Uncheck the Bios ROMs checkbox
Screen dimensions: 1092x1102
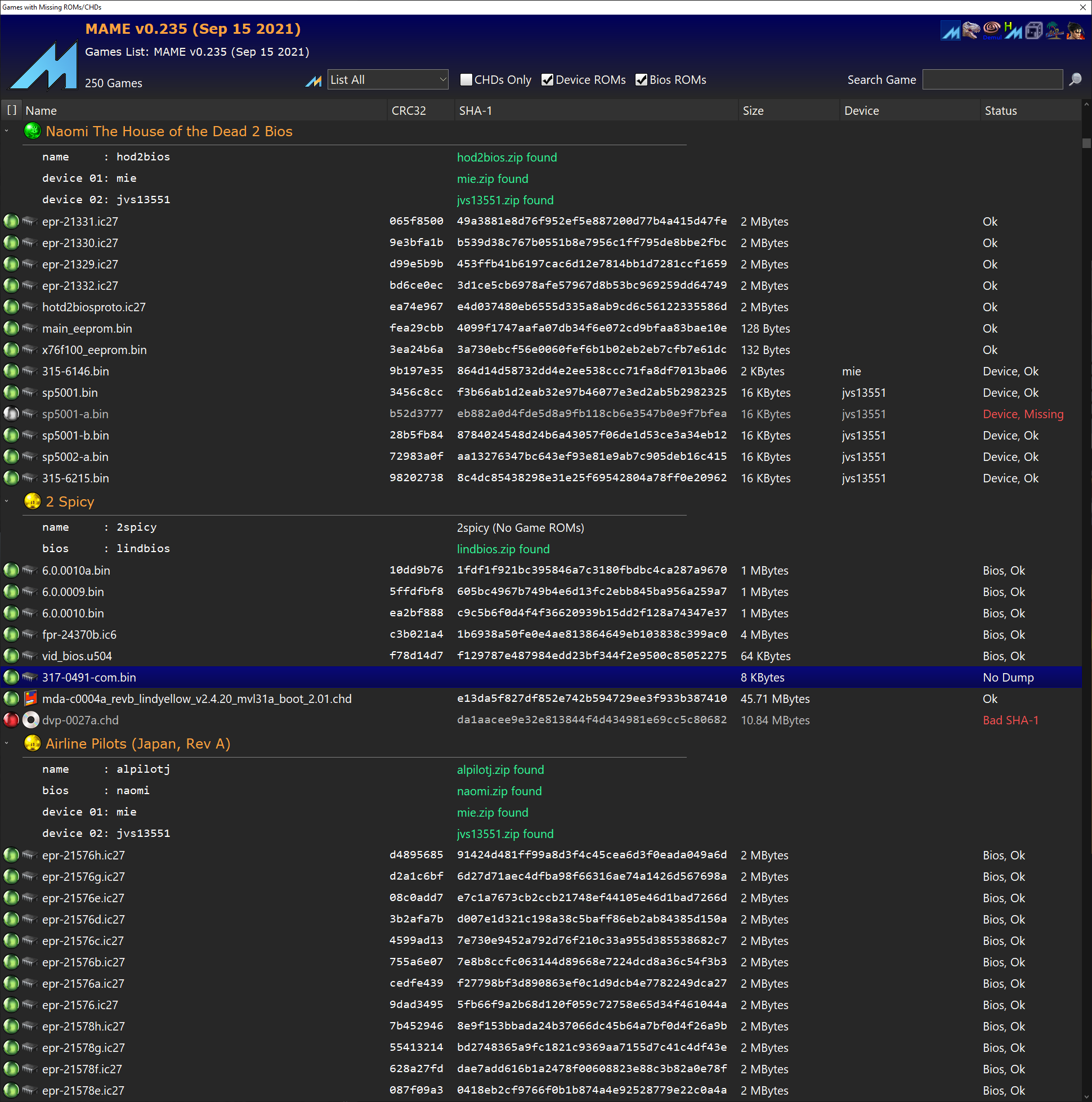click(641, 80)
